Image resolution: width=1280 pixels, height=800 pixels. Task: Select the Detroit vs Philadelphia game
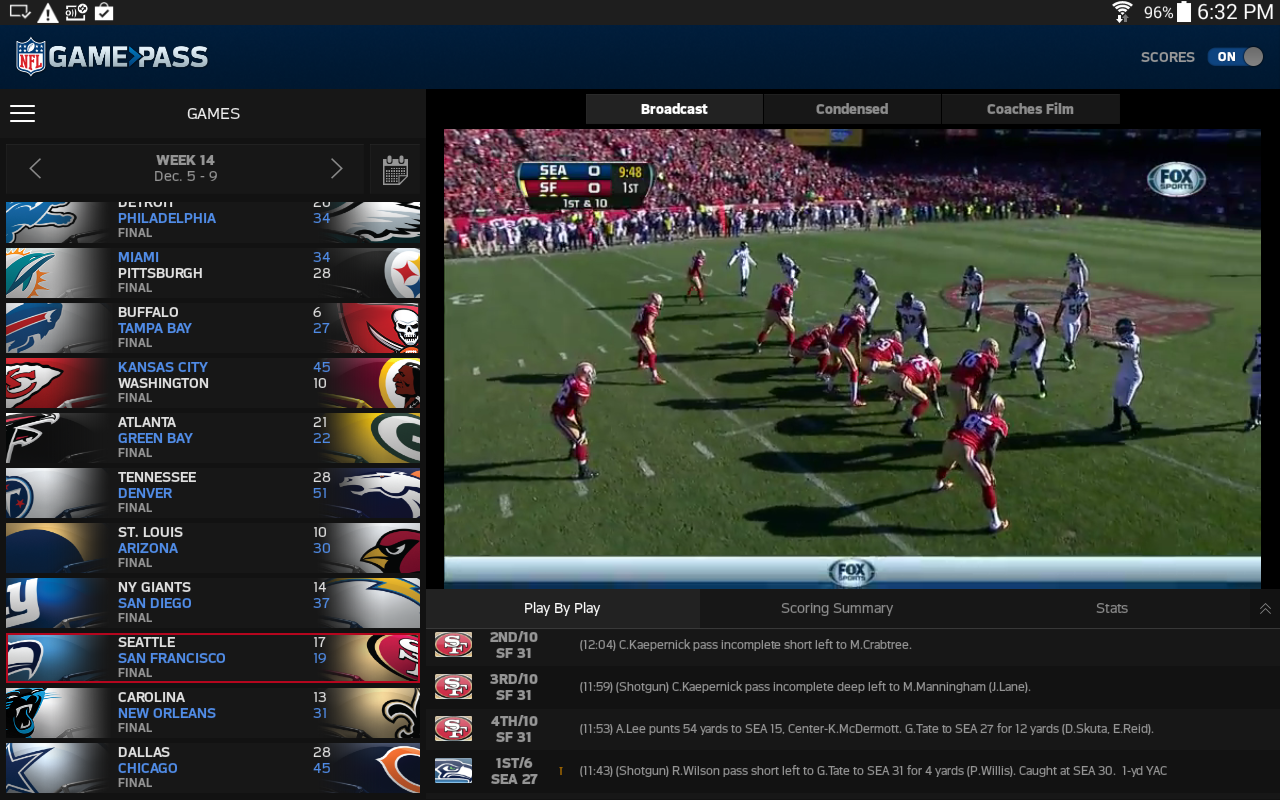point(213,222)
